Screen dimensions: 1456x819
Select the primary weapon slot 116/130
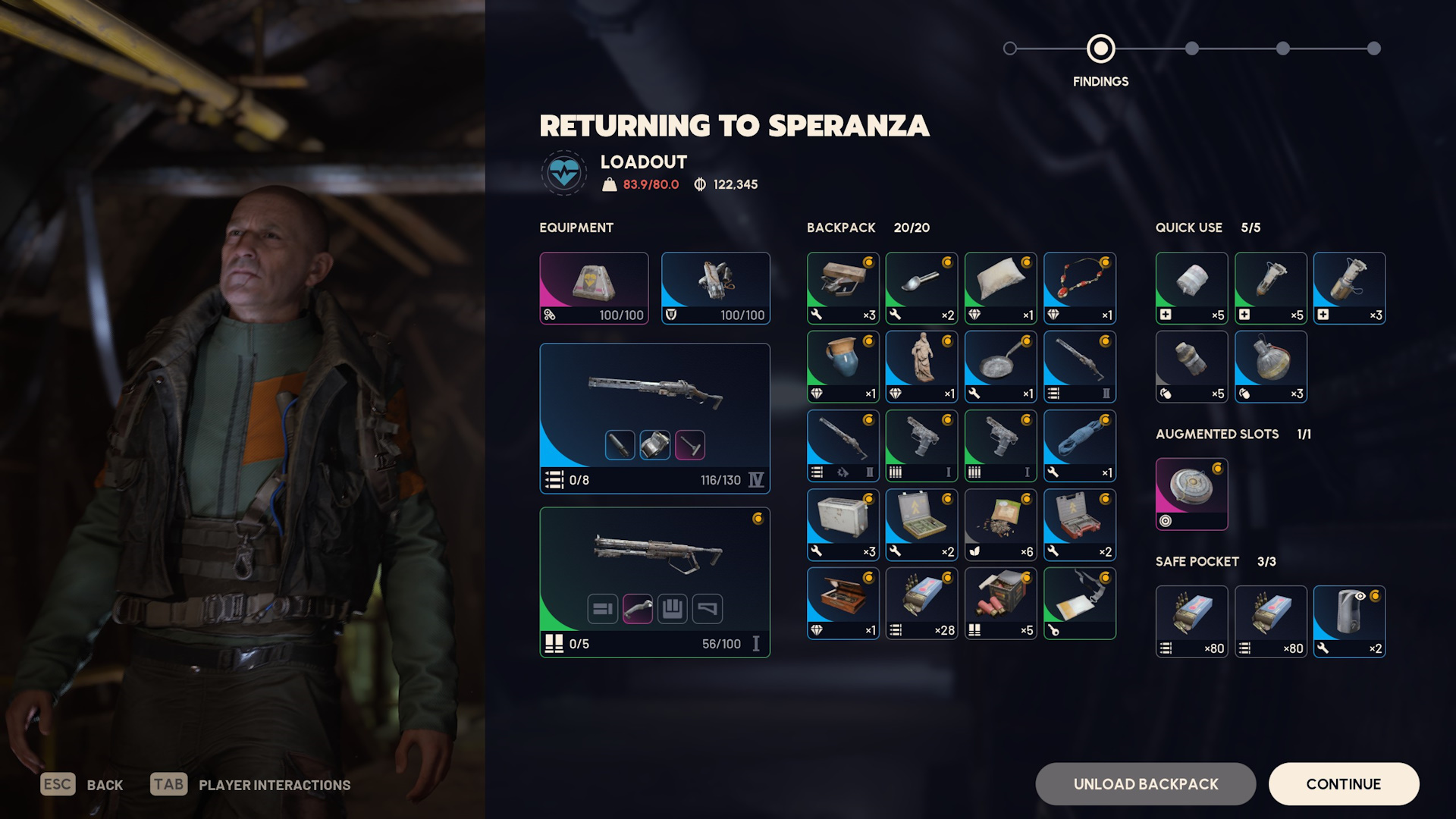point(654,419)
